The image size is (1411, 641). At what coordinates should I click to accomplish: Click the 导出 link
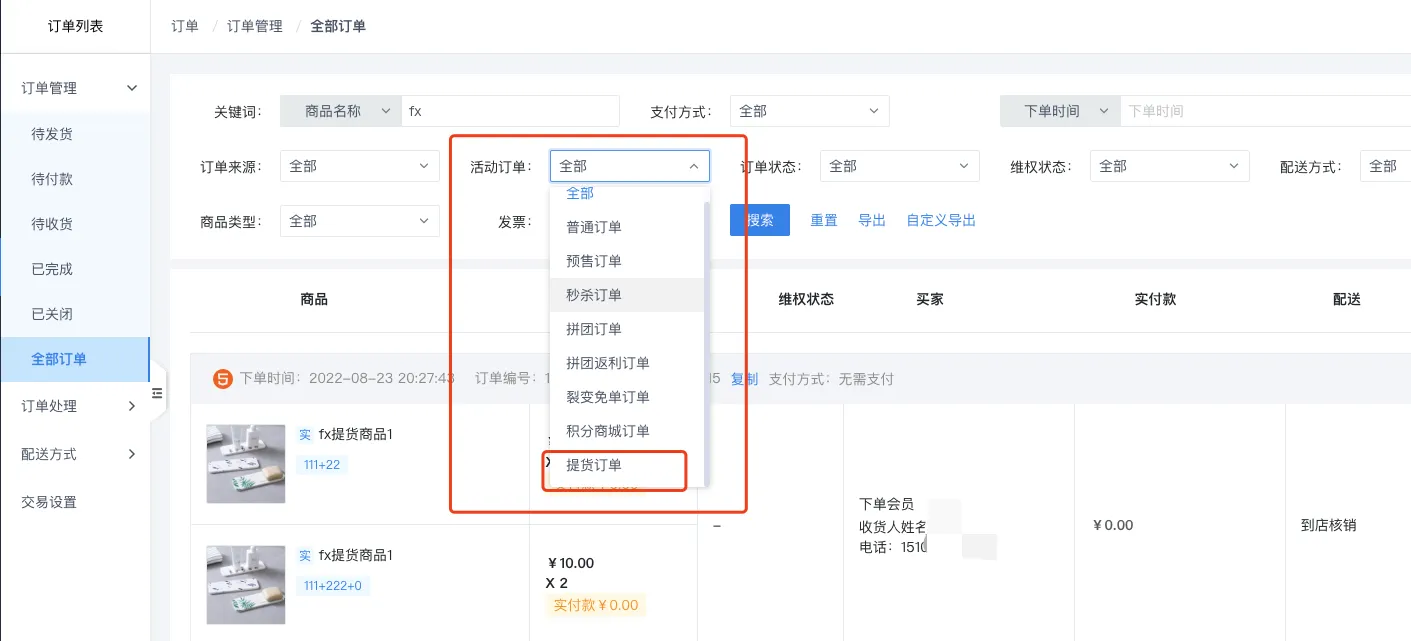click(872, 220)
